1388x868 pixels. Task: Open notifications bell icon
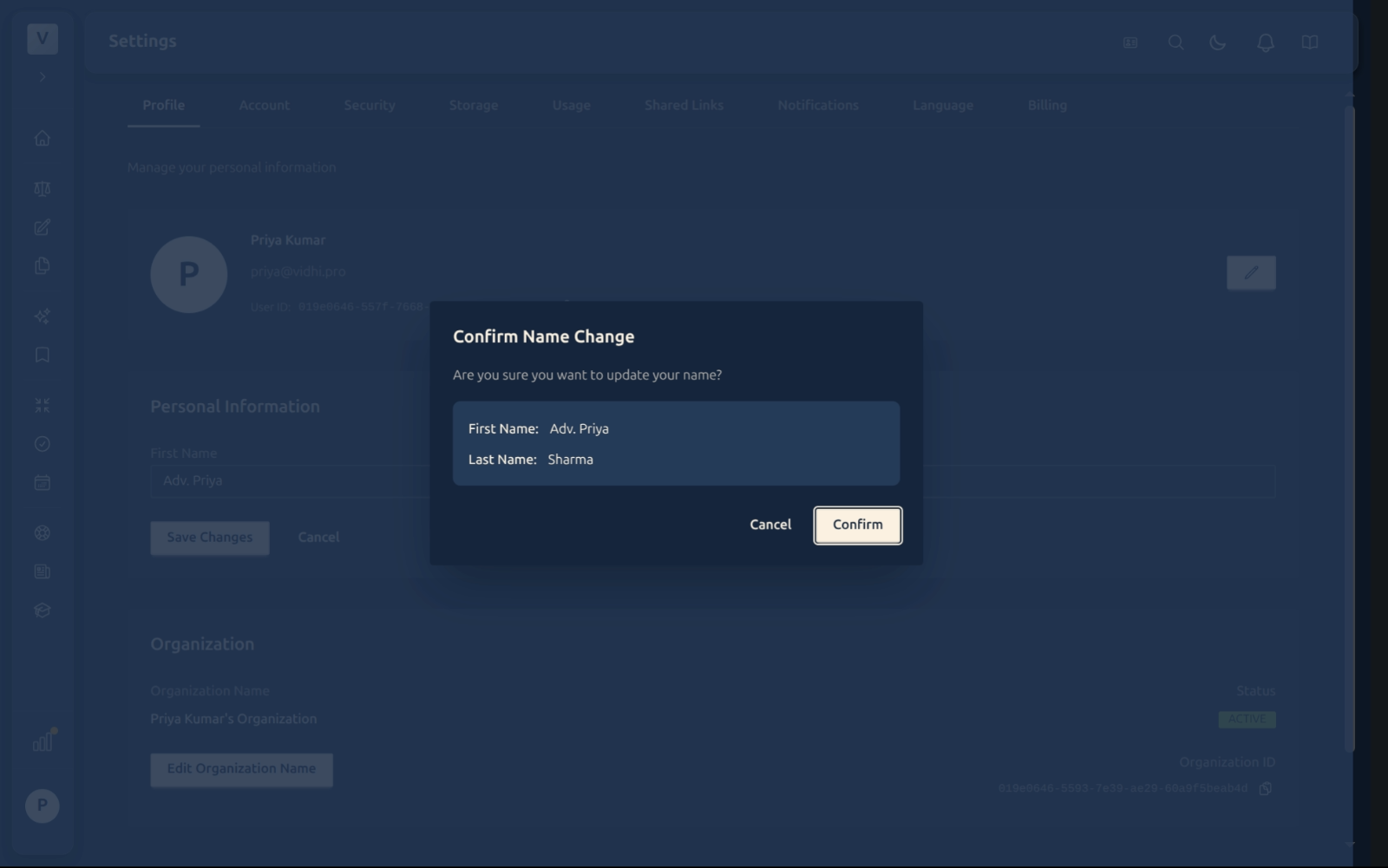[1266, 42]
